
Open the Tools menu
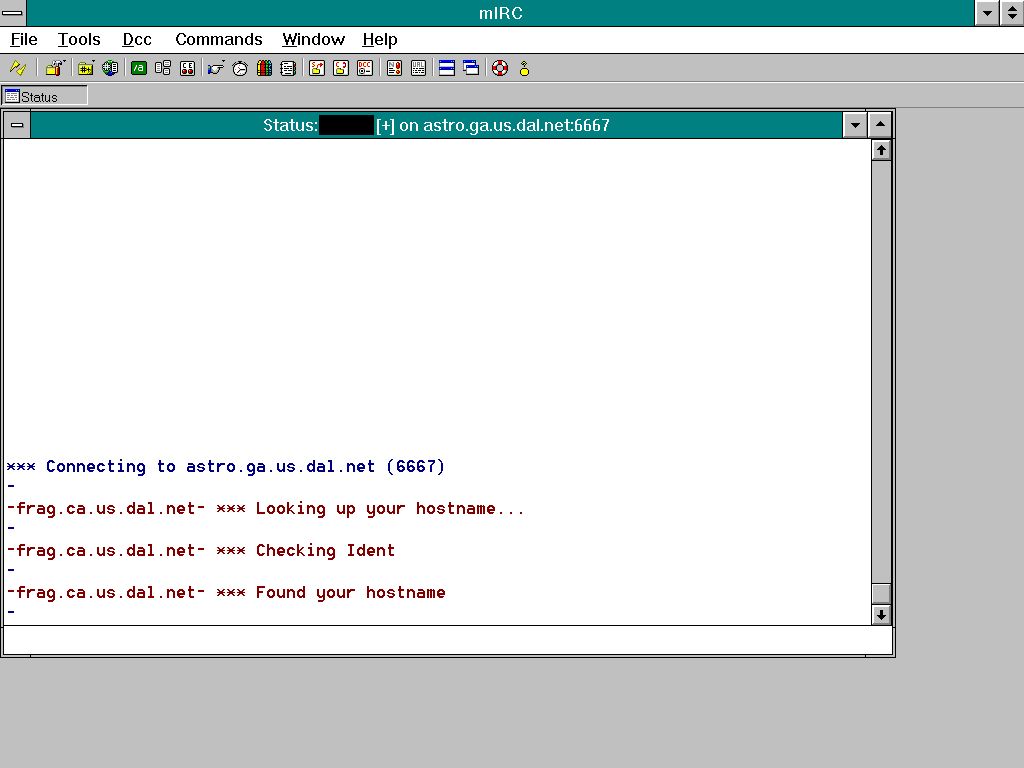click(x=79, y=40)
